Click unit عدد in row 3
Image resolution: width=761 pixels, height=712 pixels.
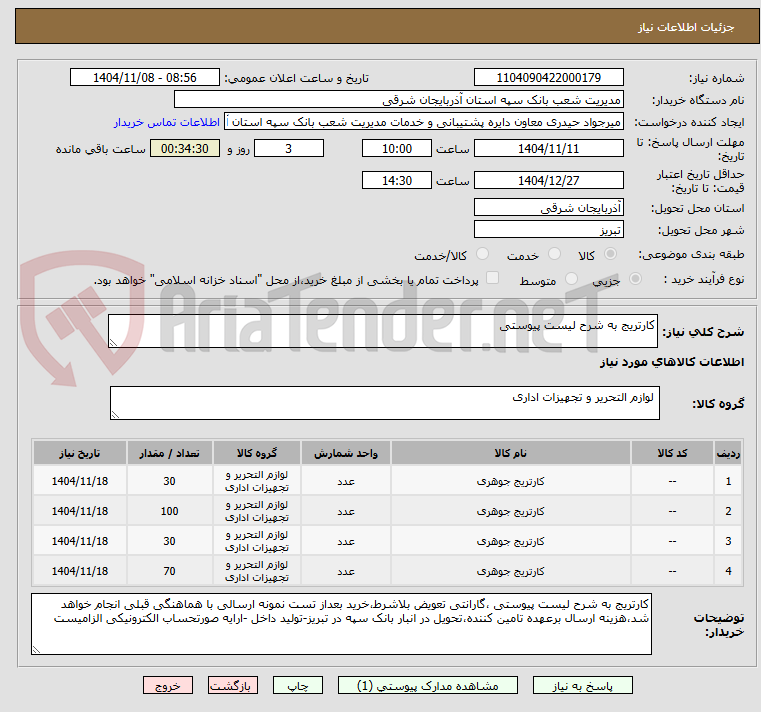click(346, 541)
